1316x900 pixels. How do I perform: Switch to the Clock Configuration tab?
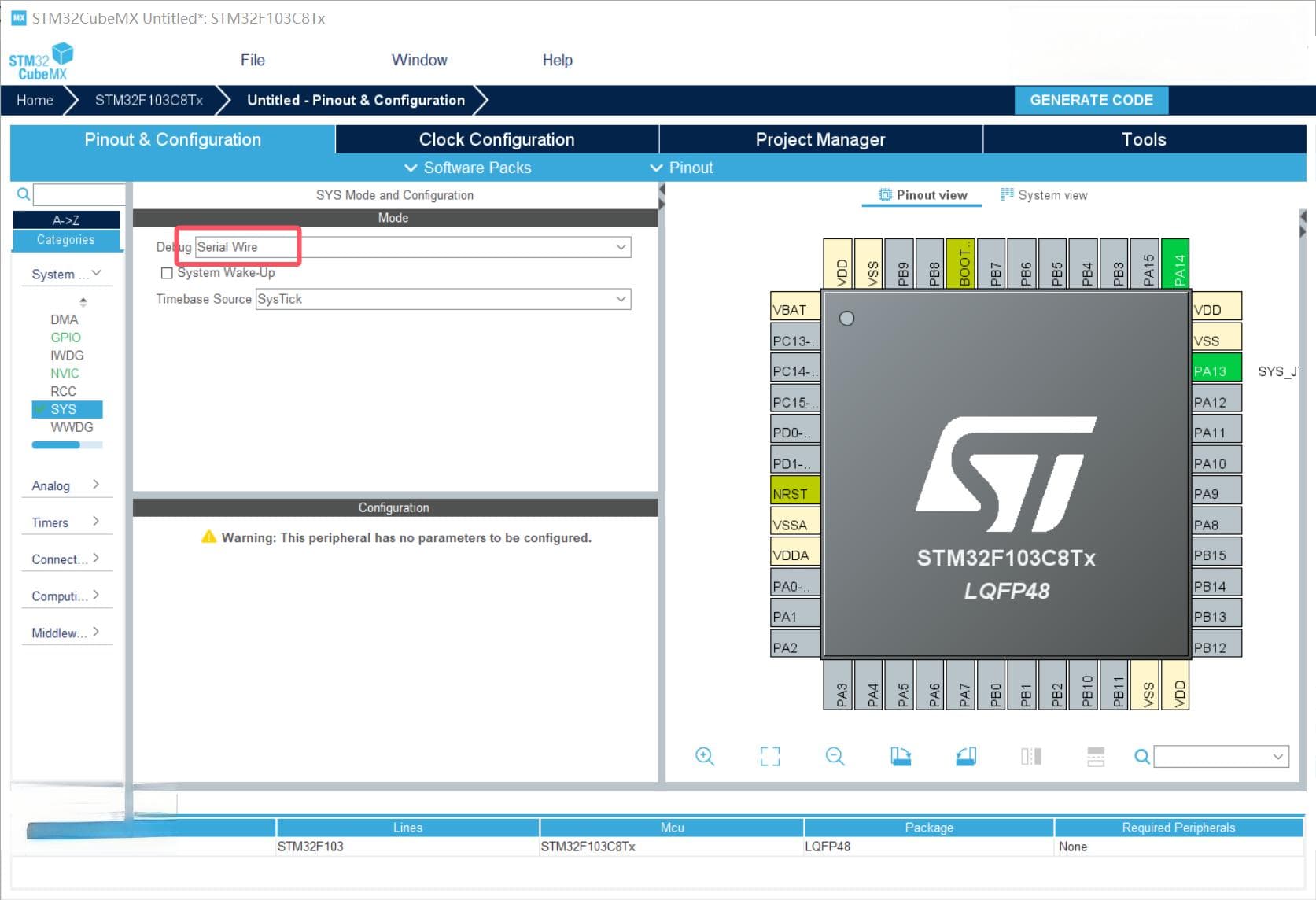point(497,139)
